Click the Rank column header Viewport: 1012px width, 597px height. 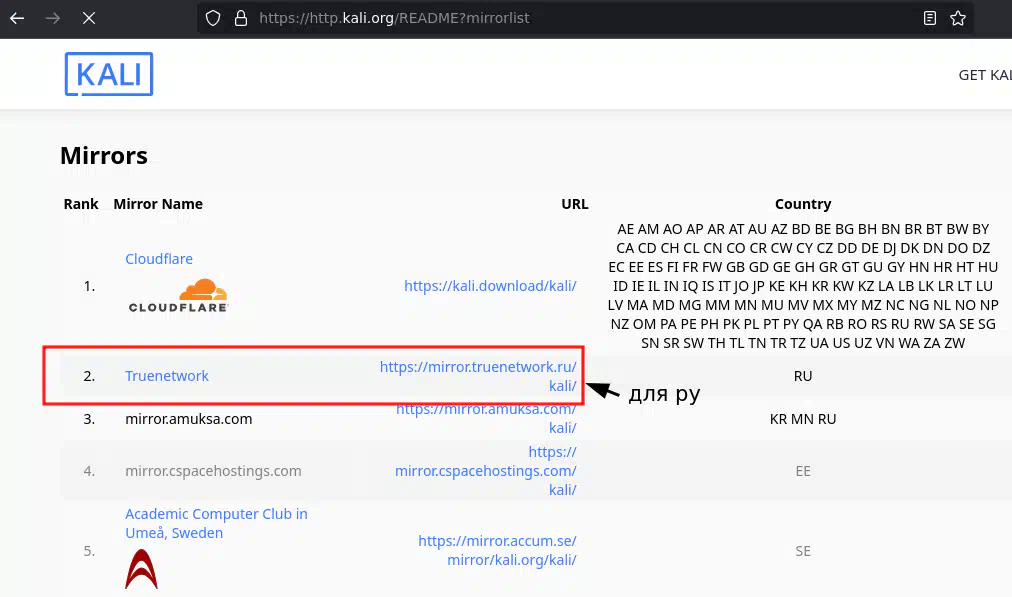coord(81,204)
